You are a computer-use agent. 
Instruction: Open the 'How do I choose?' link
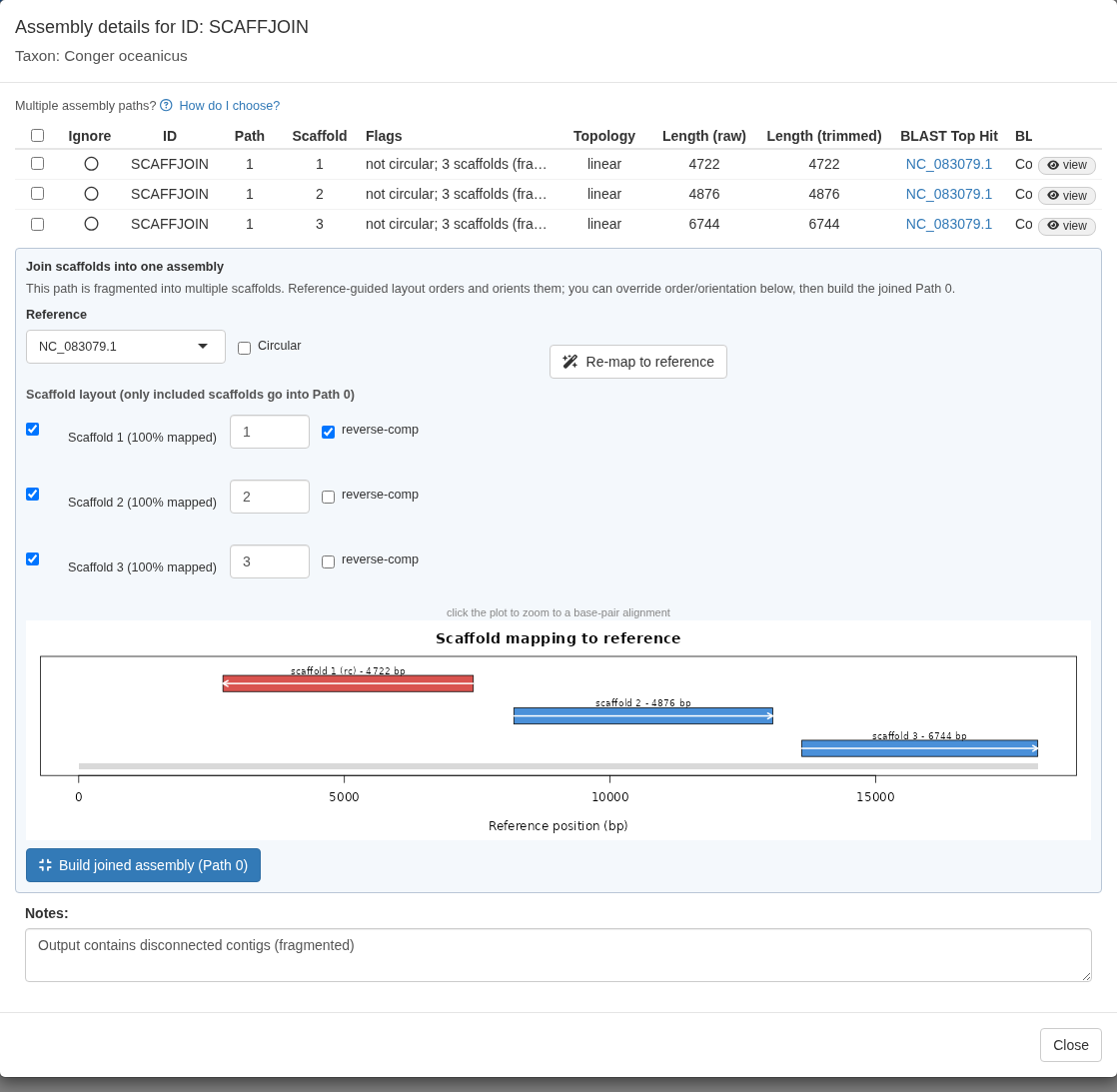click(x=230, y=106)
